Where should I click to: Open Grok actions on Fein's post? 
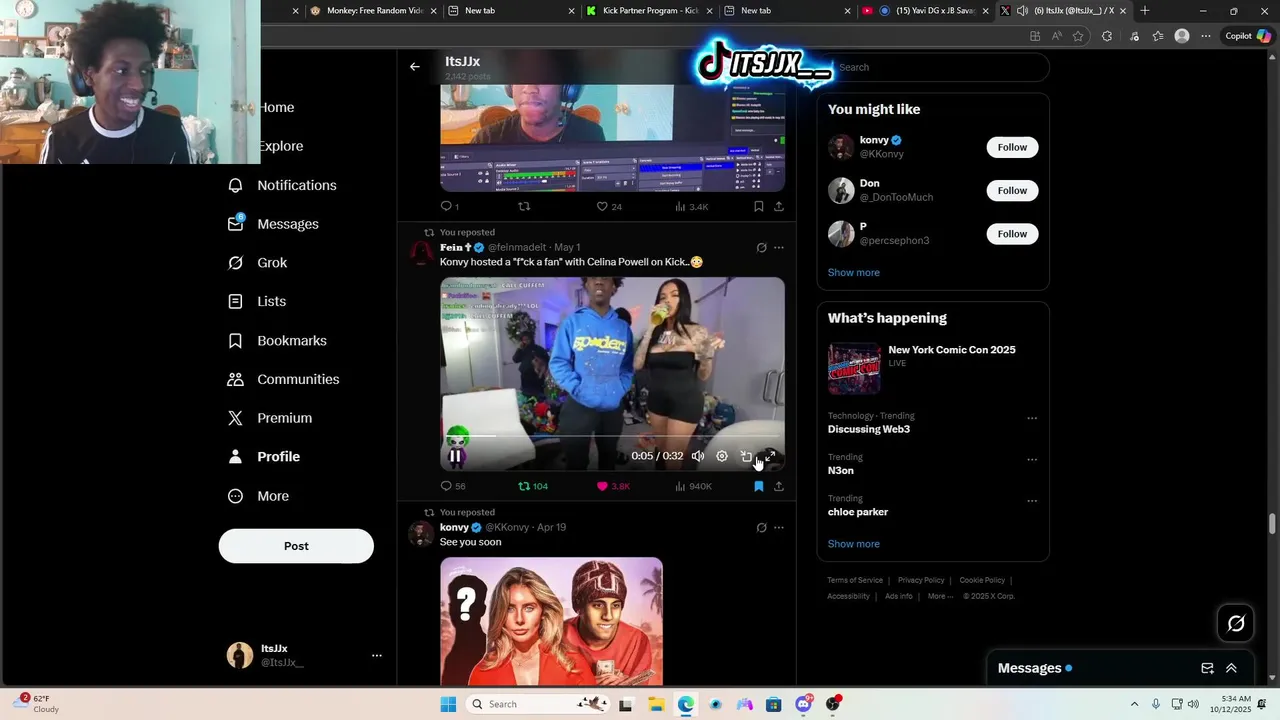point(761,247)
